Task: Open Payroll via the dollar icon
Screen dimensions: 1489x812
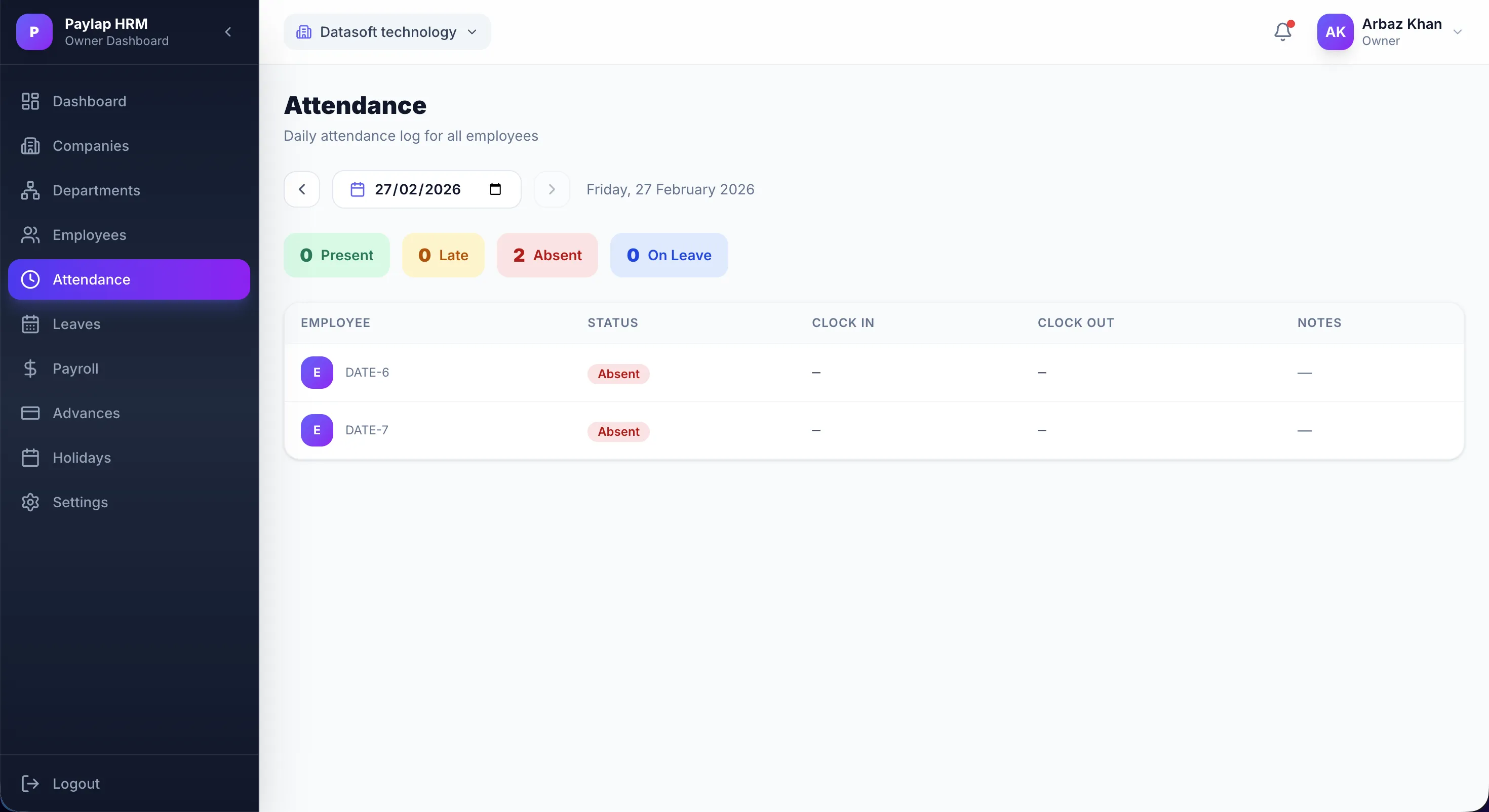Action: click(30, 368)
